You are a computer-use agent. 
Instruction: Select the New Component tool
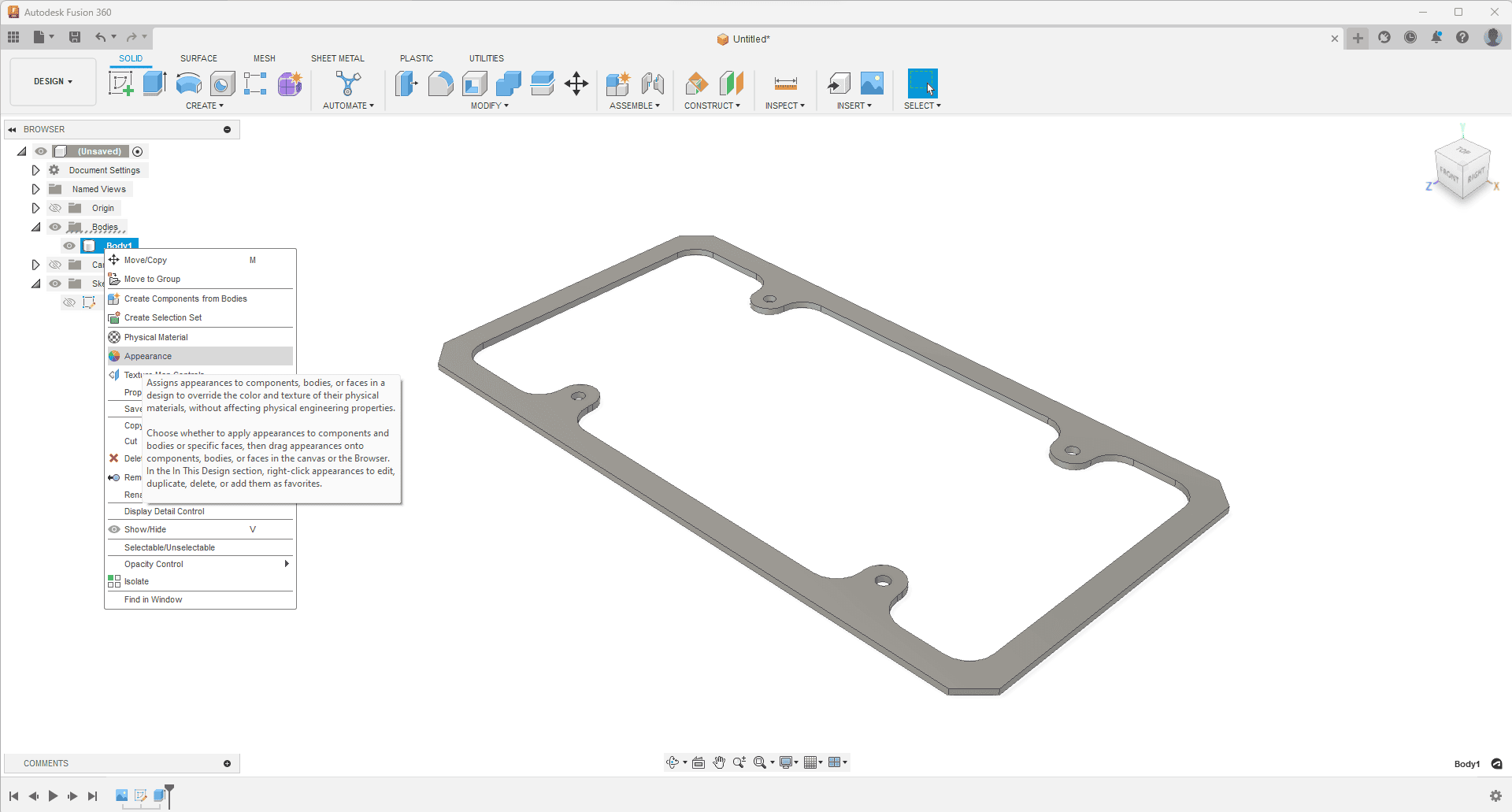click(x=618, y=83)
